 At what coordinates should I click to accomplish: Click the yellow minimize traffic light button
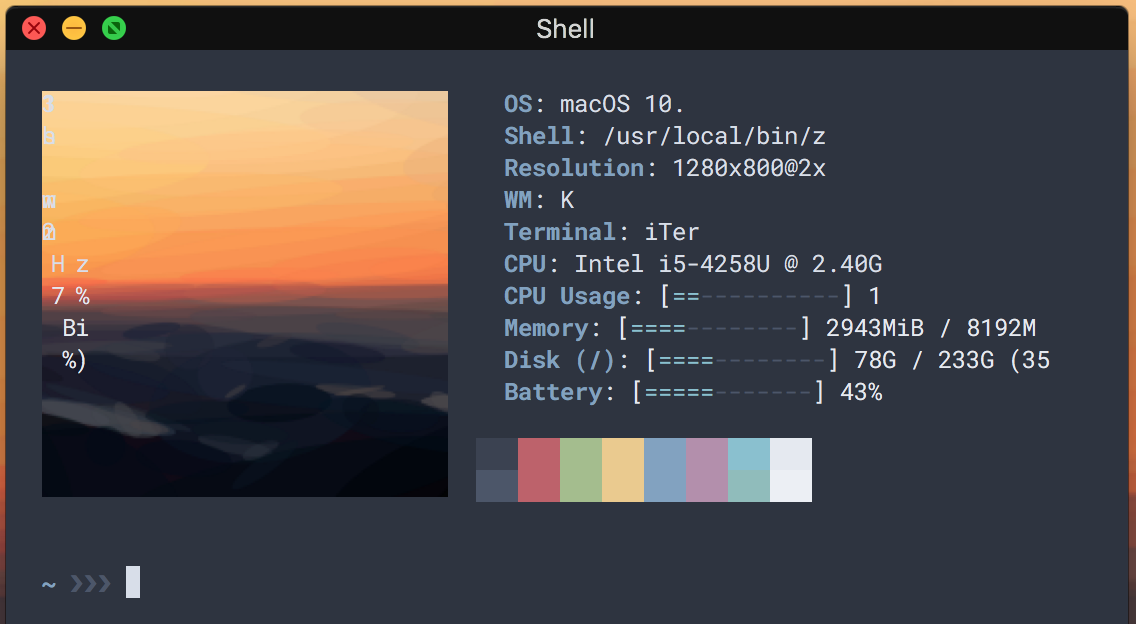click(x=73, y=28)
